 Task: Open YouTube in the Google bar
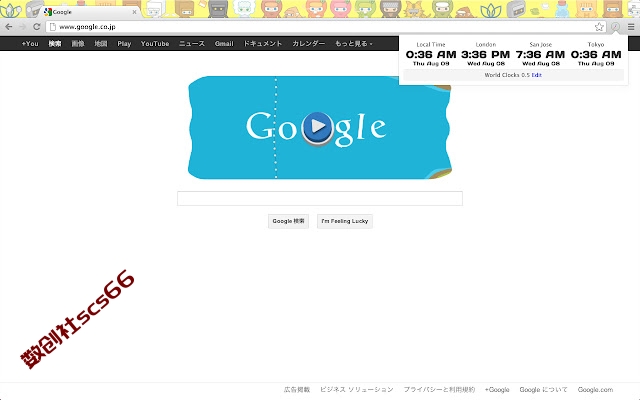point(155,44)
